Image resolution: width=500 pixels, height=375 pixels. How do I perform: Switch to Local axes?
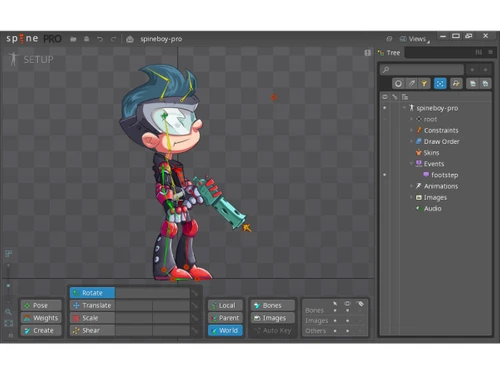pos(225,305)
